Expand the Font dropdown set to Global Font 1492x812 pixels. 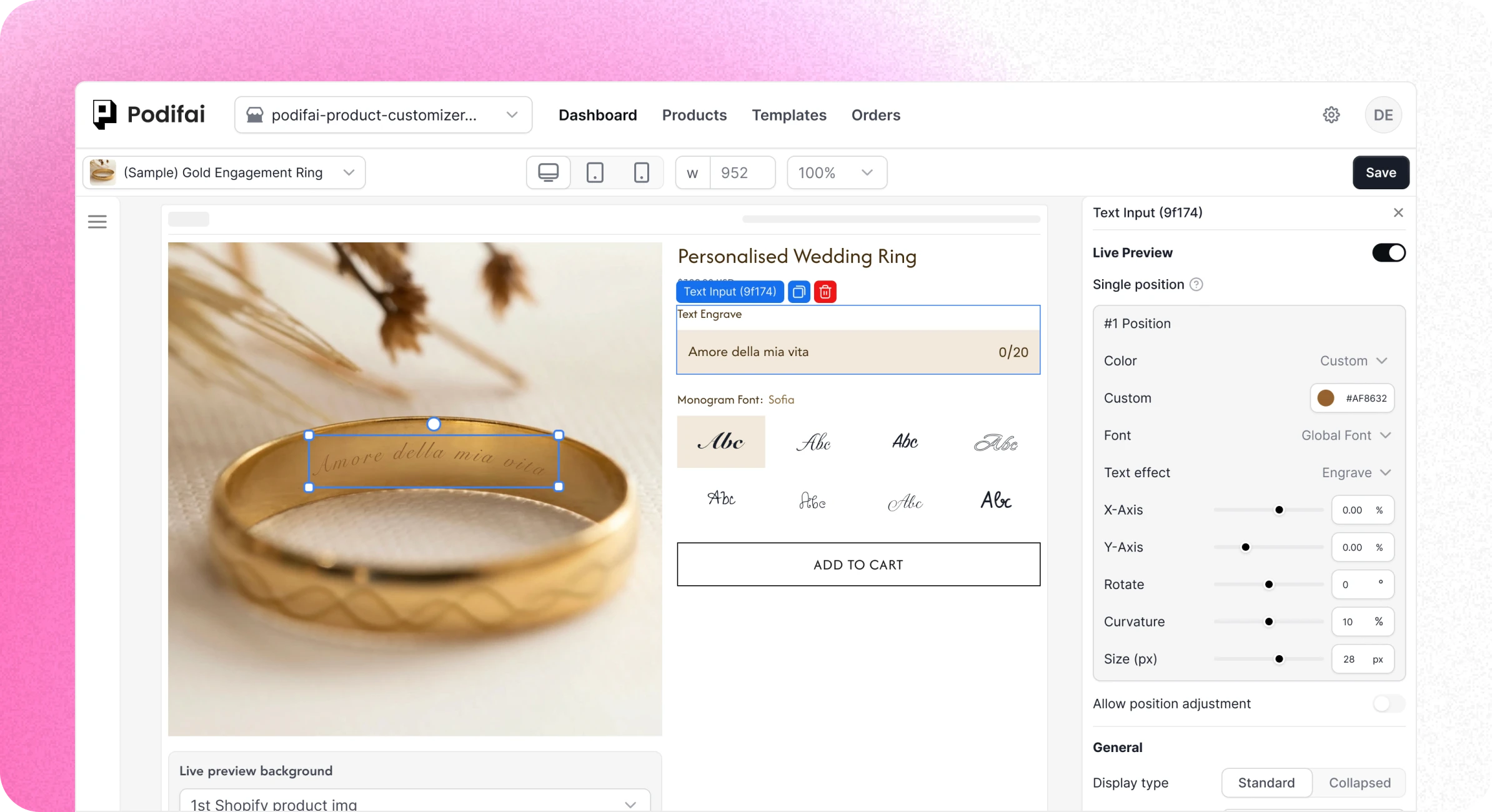(1346, 435)
